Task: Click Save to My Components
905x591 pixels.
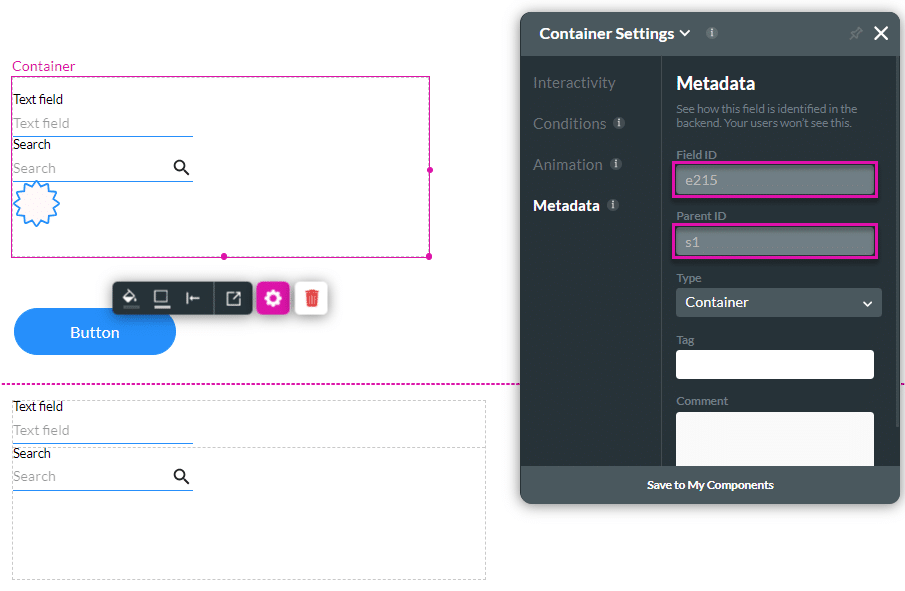Action: [710, 485]
